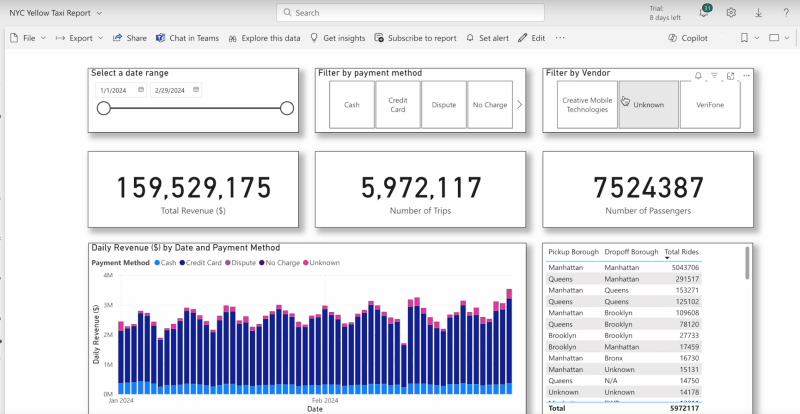Select Cash payment filter tile

click(352, 105)
